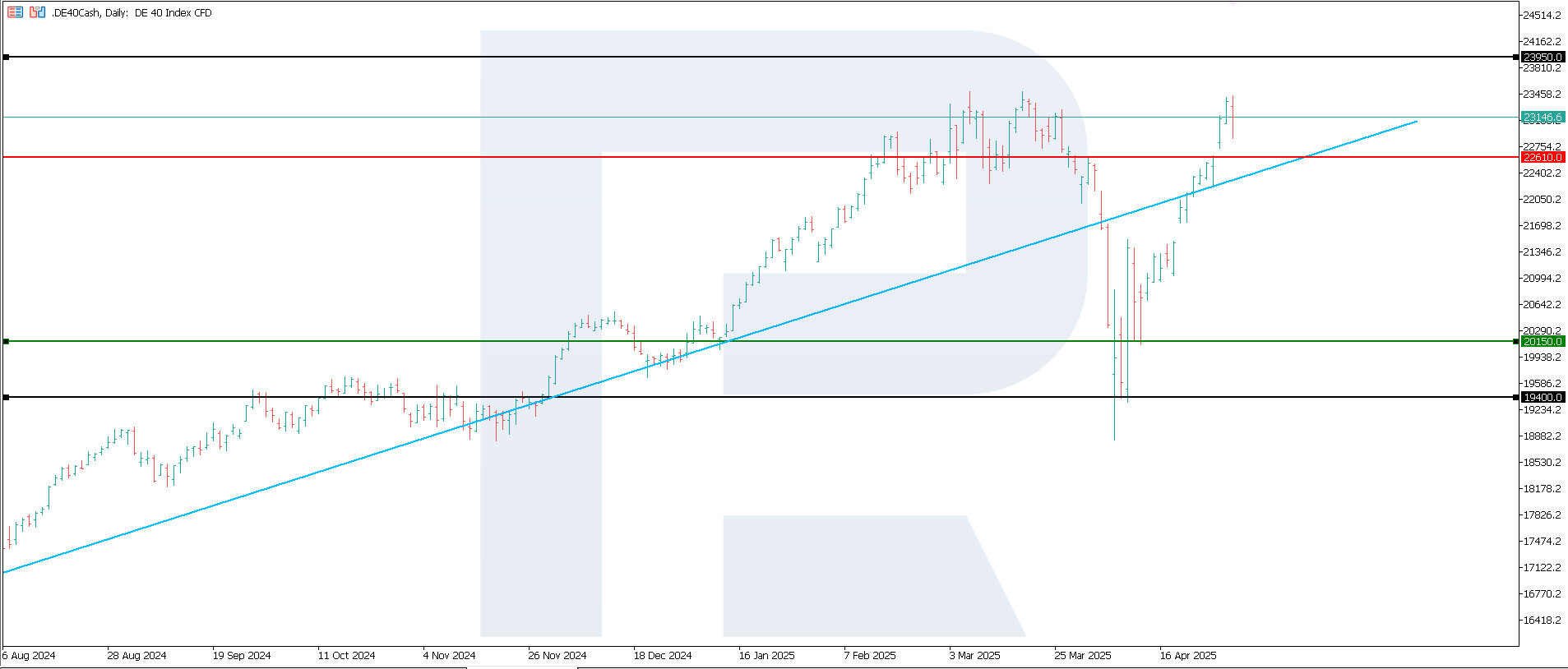Click the 18530.2 price scale value

pyautogui.click(x=1542, y=463)
